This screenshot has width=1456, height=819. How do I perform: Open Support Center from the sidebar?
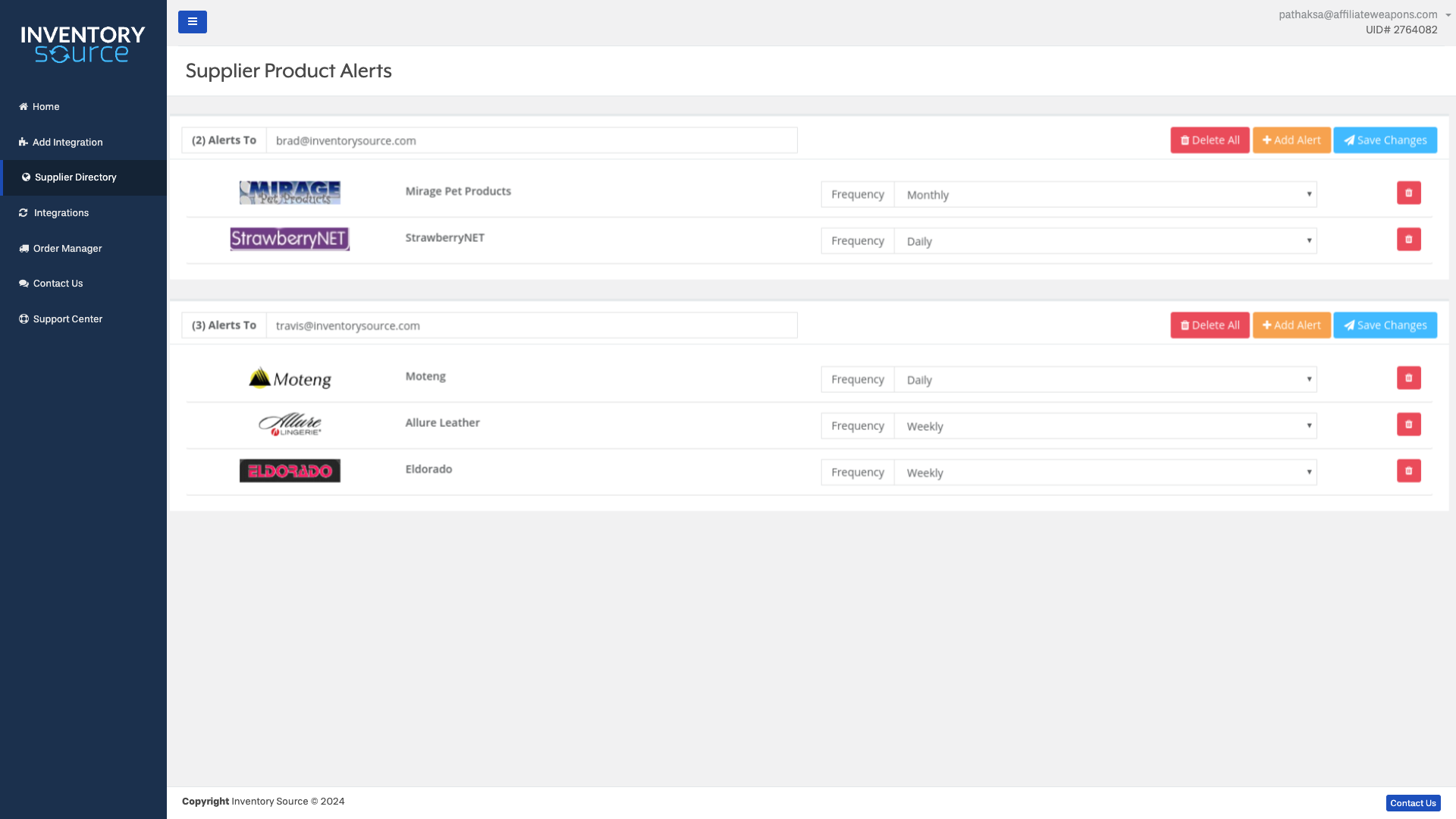(67, 318)
